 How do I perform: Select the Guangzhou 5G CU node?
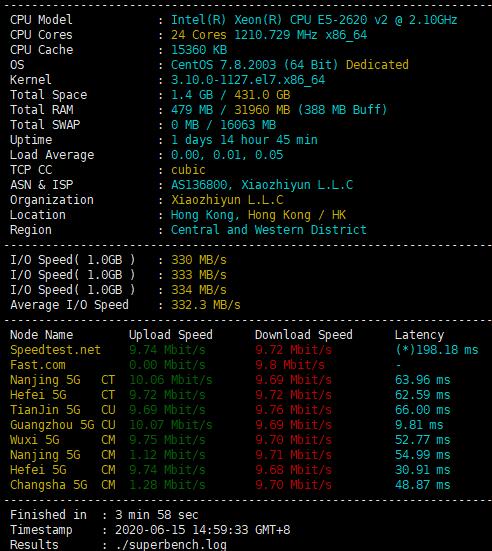(x=63, y=425)
